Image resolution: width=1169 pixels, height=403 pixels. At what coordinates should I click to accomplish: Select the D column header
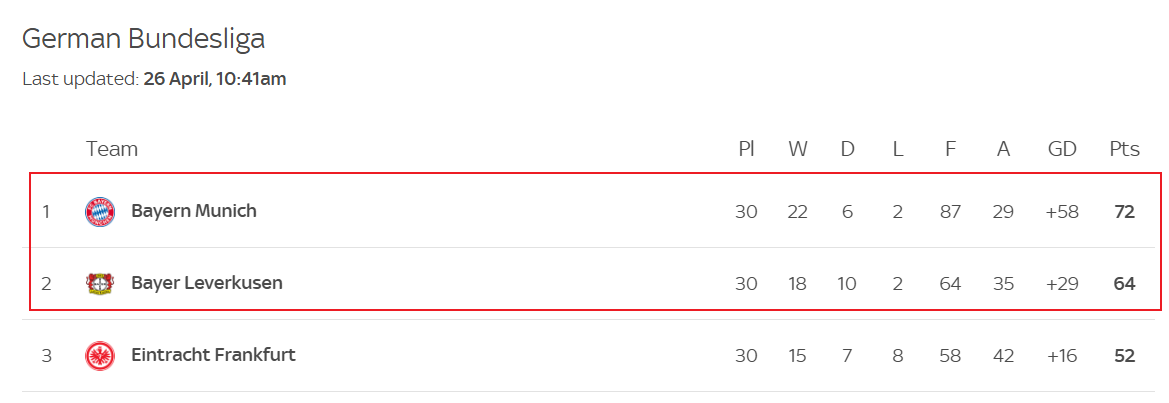coord(848,149)
